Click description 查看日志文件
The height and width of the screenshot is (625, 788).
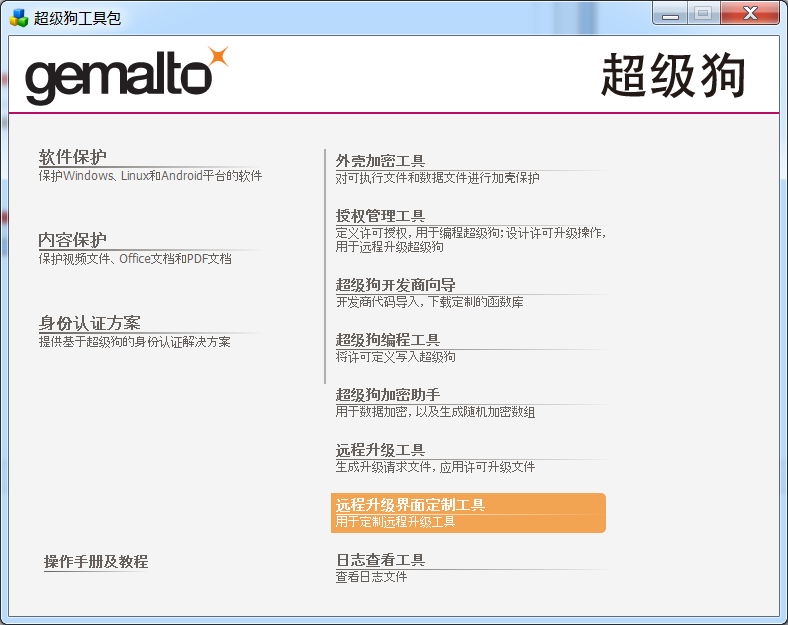[371, 577]
